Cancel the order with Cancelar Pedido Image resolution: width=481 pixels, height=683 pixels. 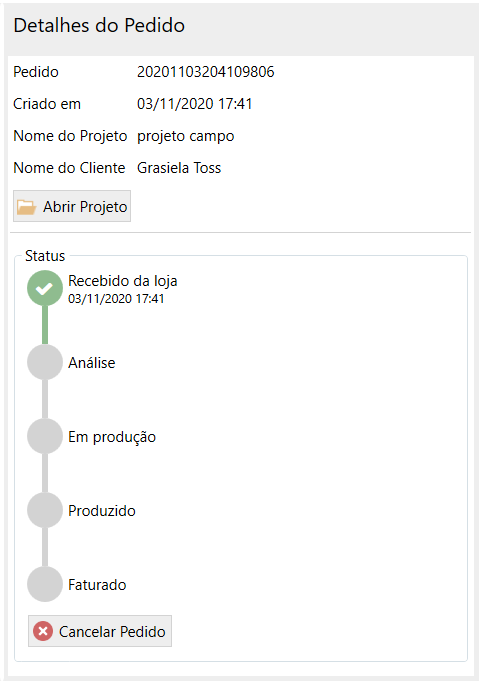click(100, 631)
